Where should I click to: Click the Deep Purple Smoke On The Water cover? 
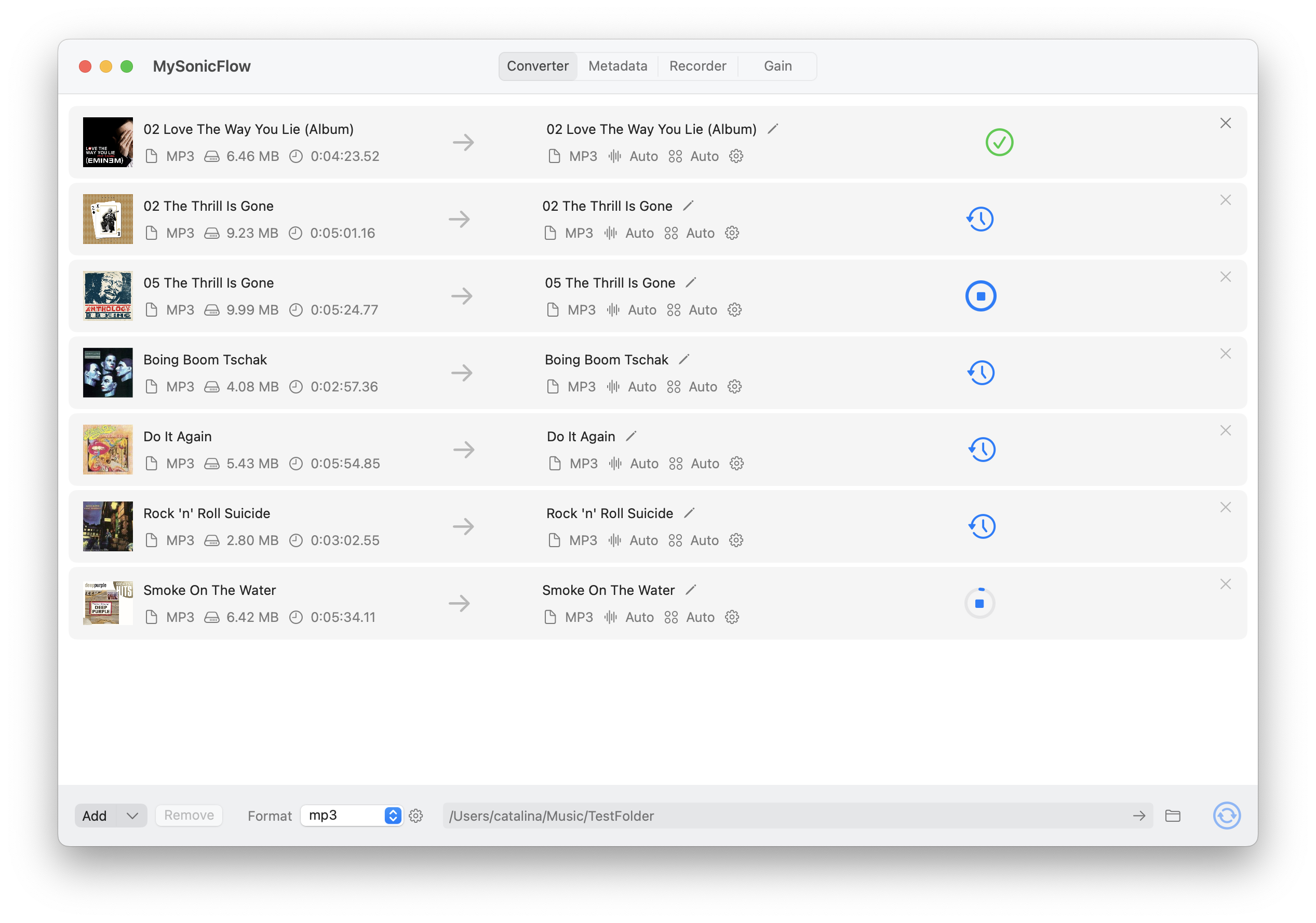(x=108, y=603)
